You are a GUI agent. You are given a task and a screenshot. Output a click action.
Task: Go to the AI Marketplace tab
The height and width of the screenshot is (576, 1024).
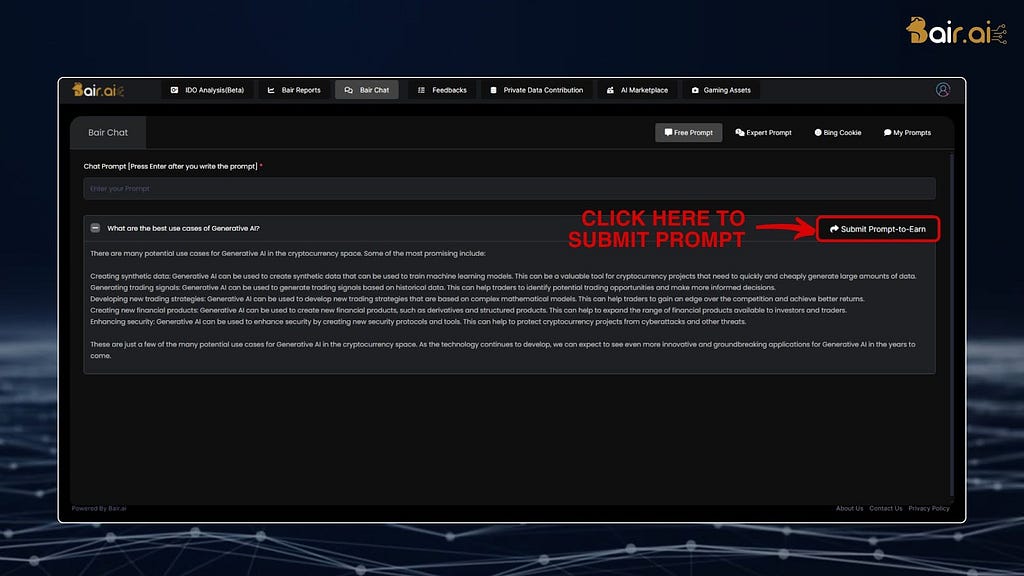(637, 90)
